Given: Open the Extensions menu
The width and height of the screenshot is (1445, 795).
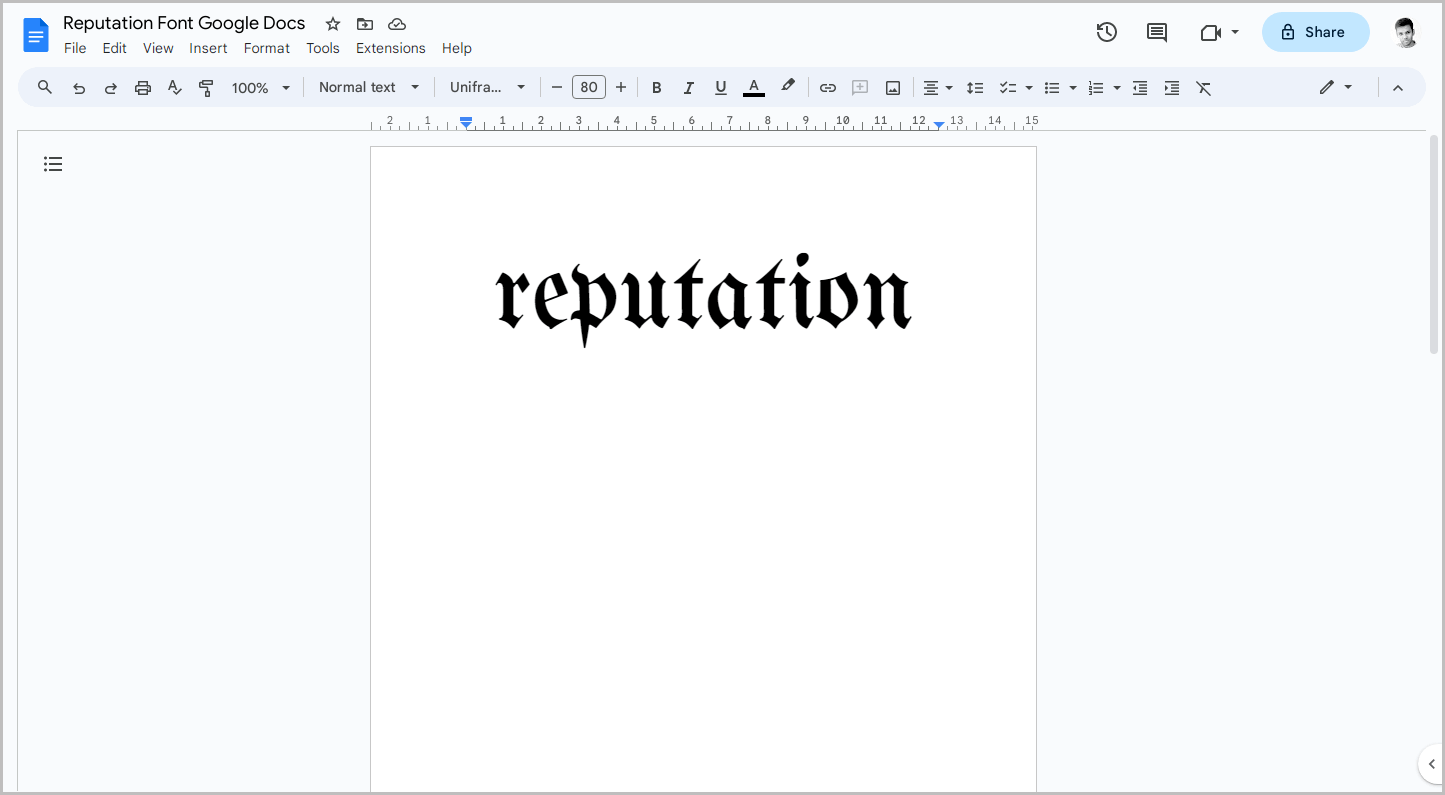Looking at the screenshot, I should 390,48.
